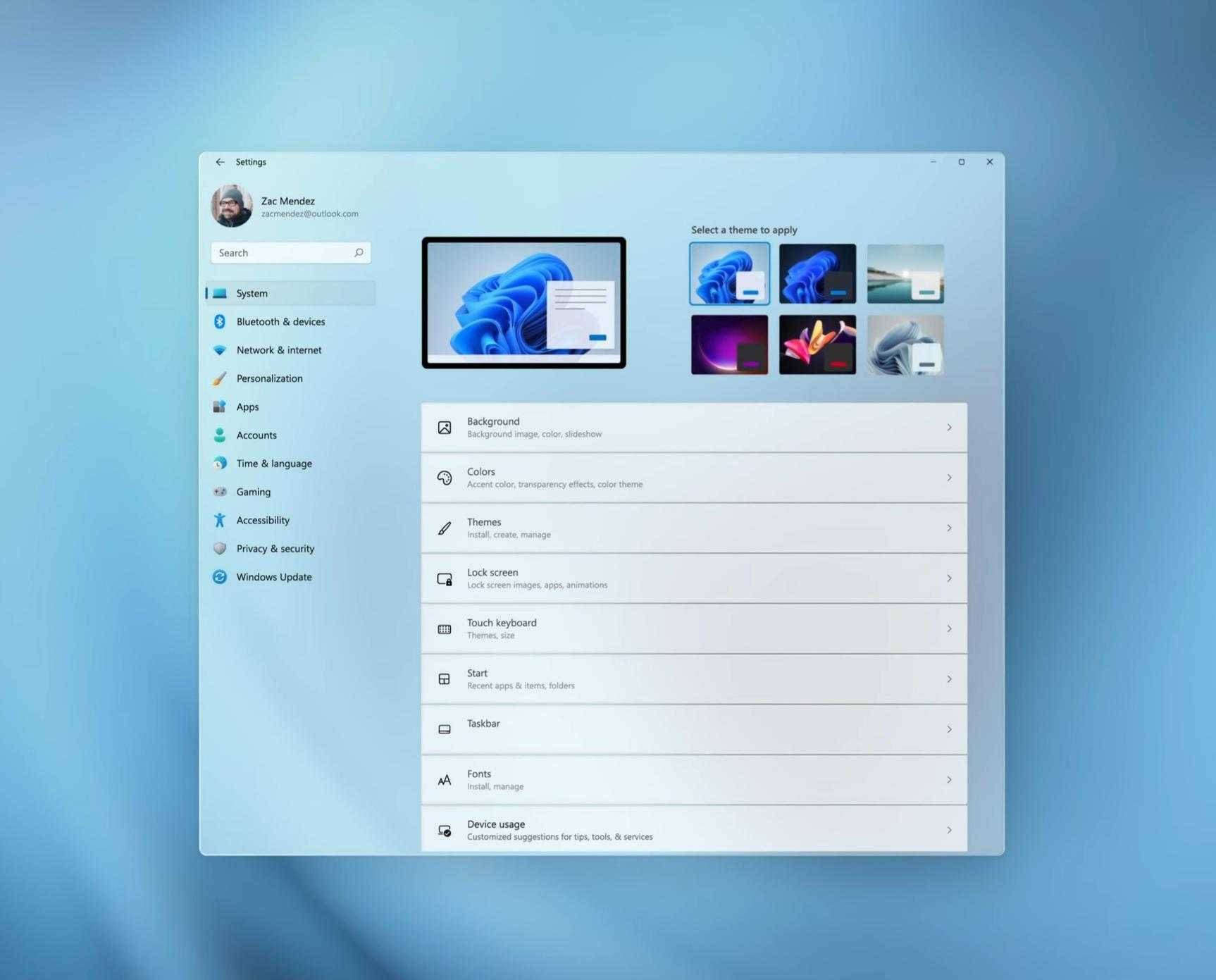Image resolution: width=1216 pixels, height=980 pixels.
Task: Click the Colors palette icon
Action: pyautogui.click(x=445, y=478)
